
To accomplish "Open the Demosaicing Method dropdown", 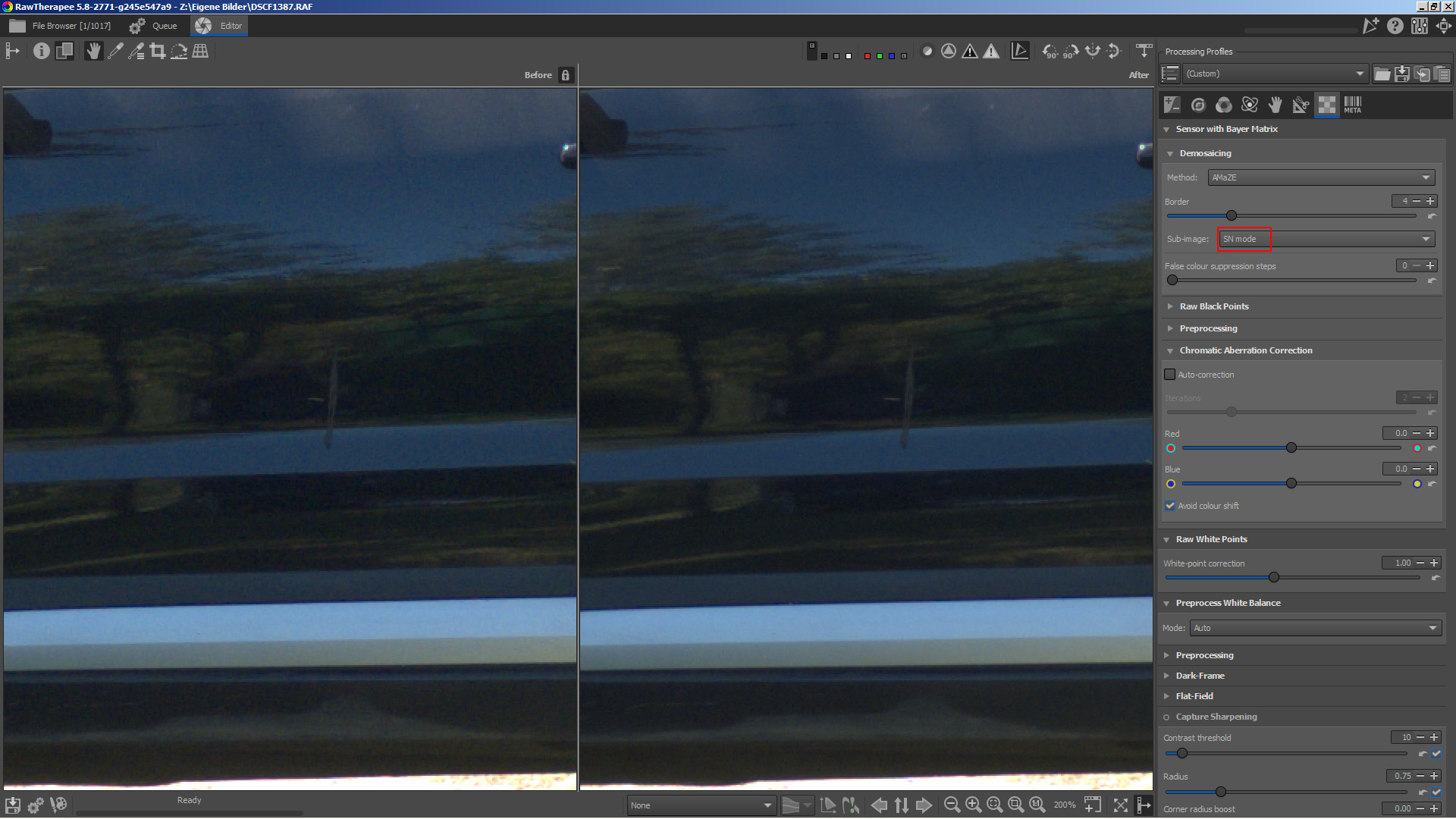I will 1321,177.
